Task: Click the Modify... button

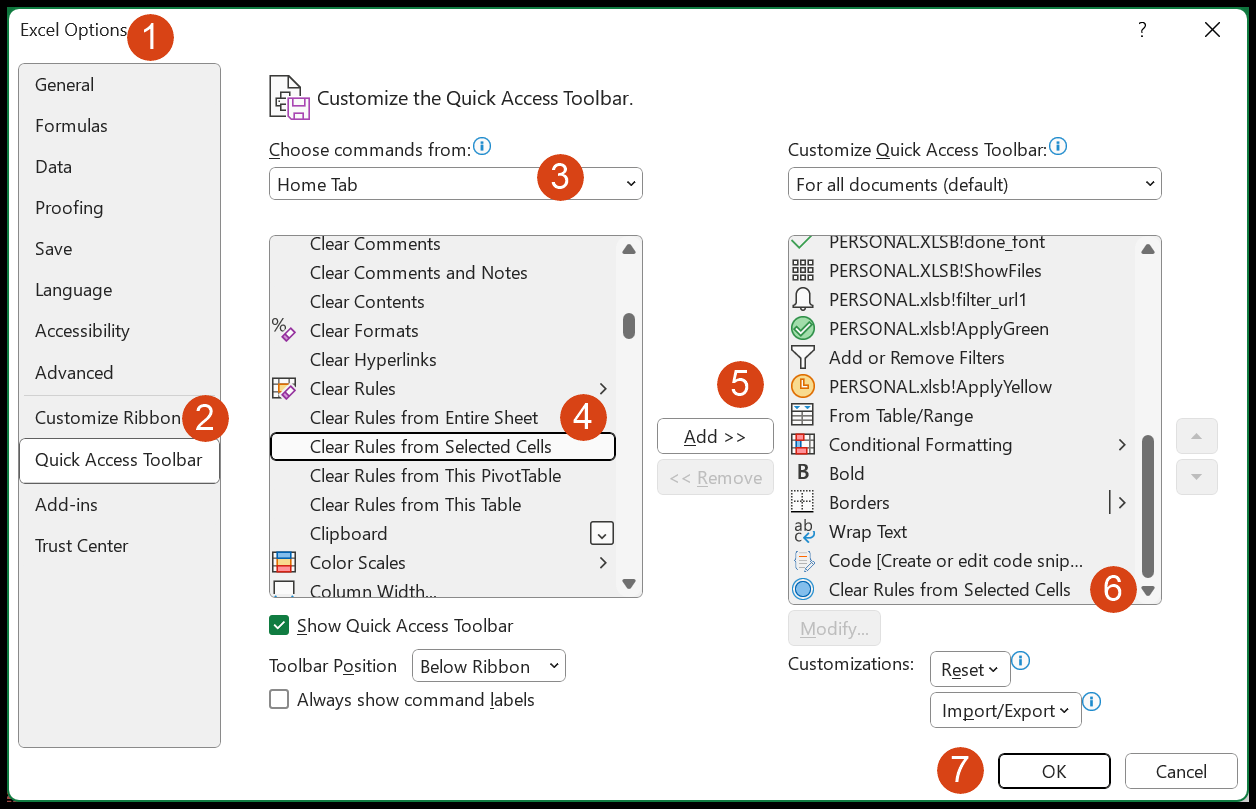Action: 834,628
